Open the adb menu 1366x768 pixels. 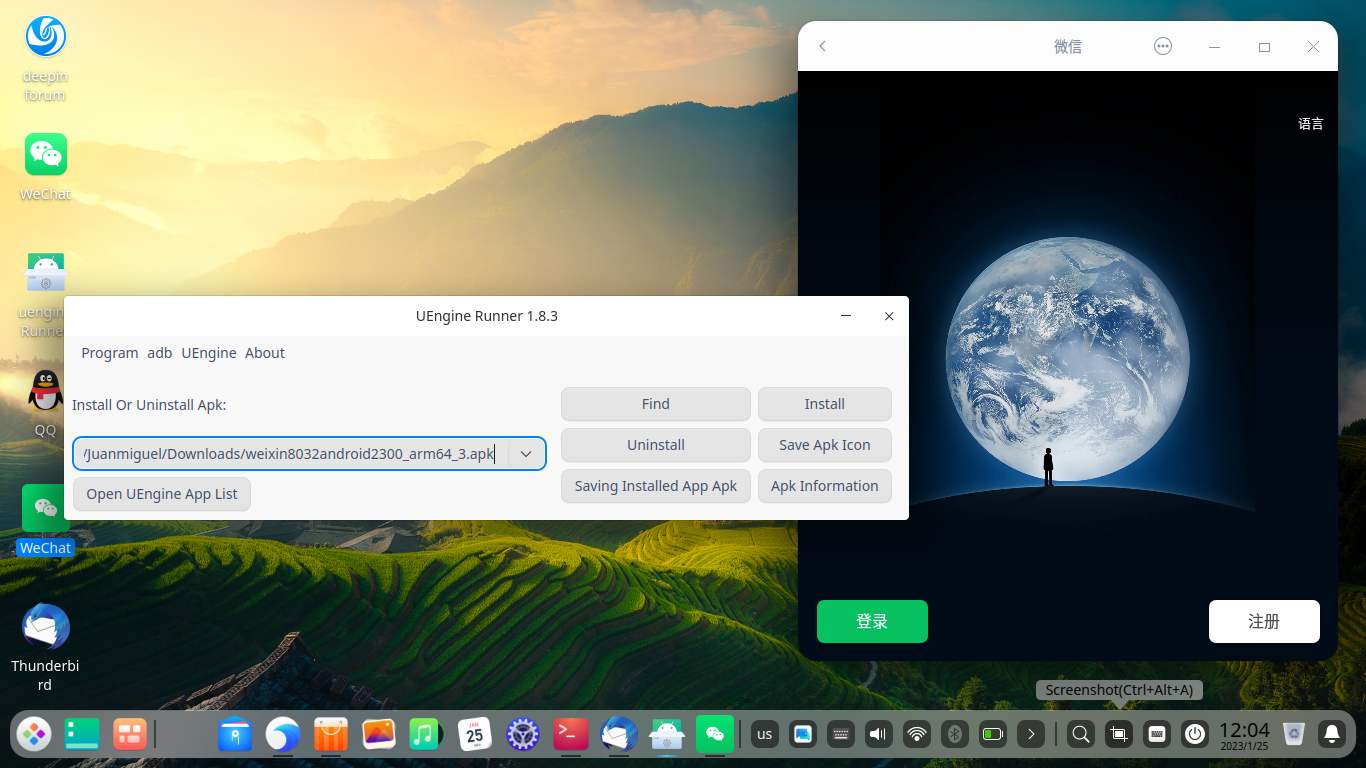coord(160,353)
